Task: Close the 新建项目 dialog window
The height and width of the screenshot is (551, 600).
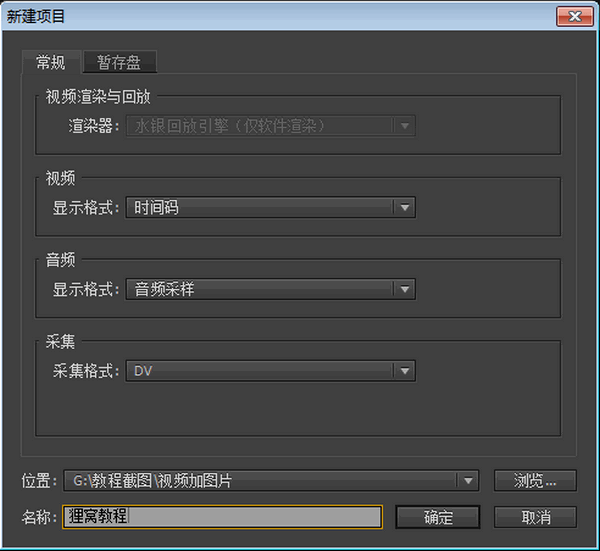Action: point(575,16)
